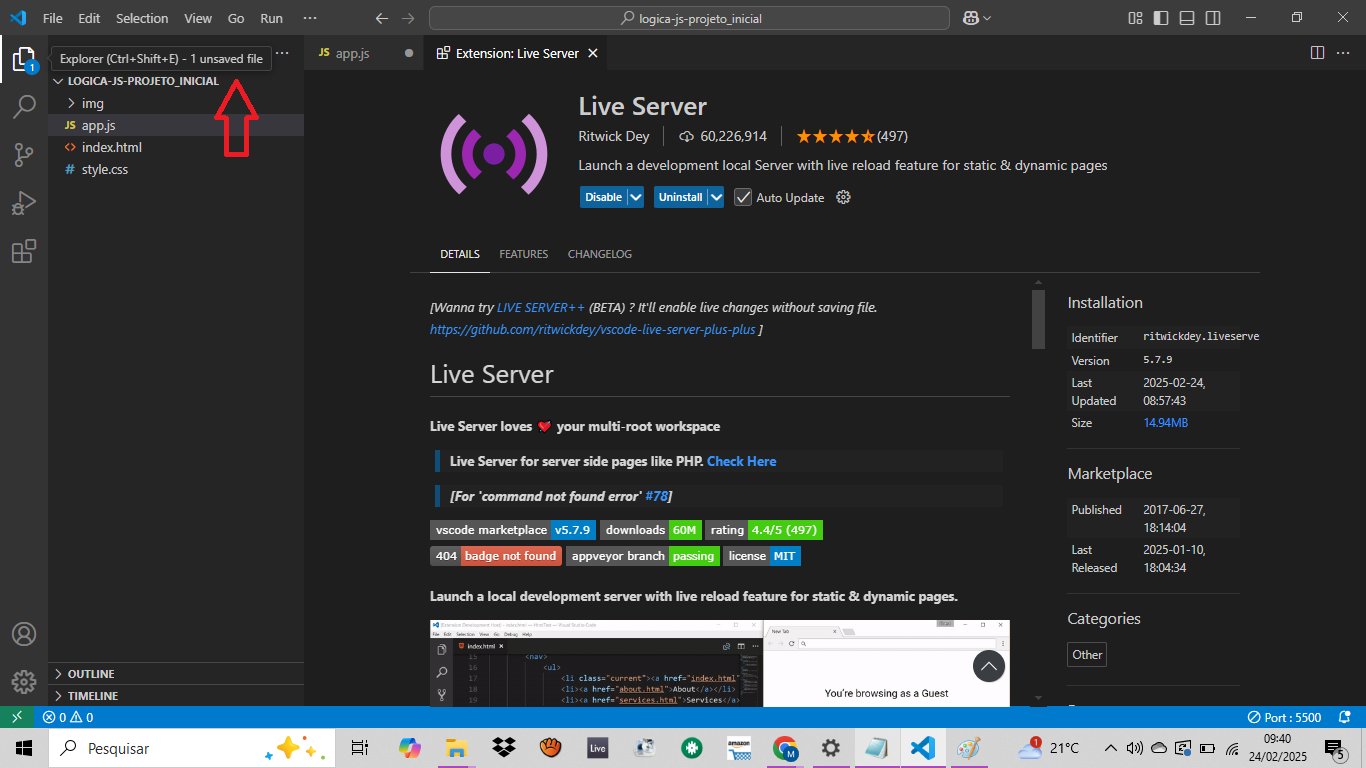Click the Check Here link
Screen dimensions: 1366x768
click(x=741, y=461)
